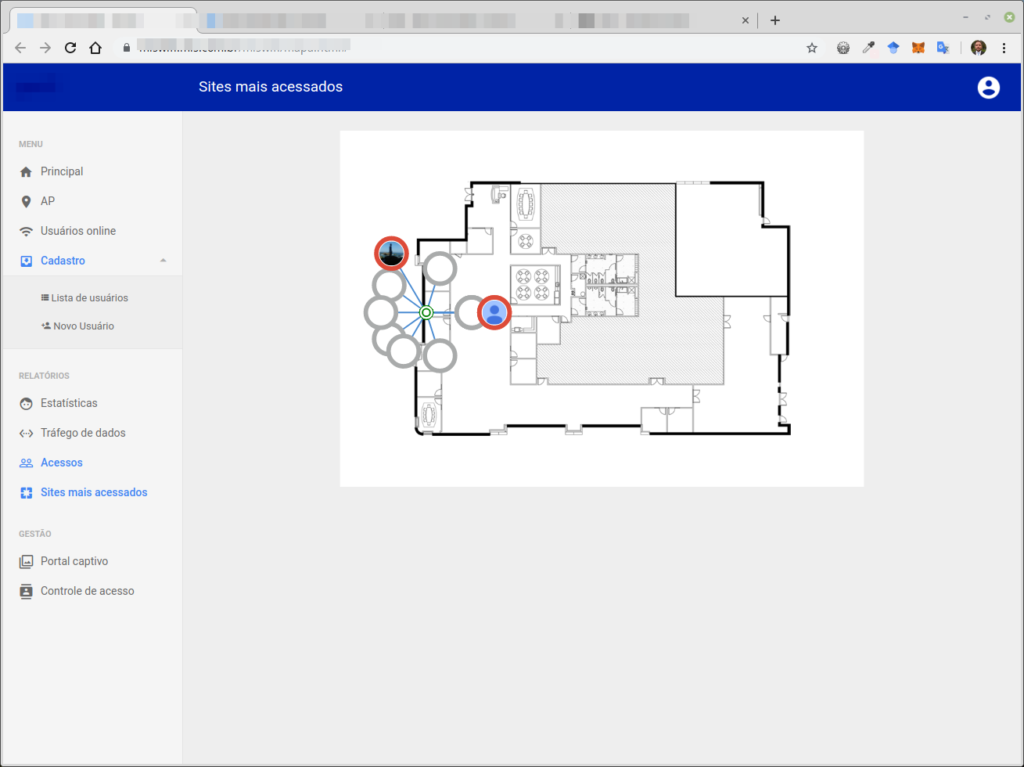Select the red-ringed photo marker on floorplan

391,253
